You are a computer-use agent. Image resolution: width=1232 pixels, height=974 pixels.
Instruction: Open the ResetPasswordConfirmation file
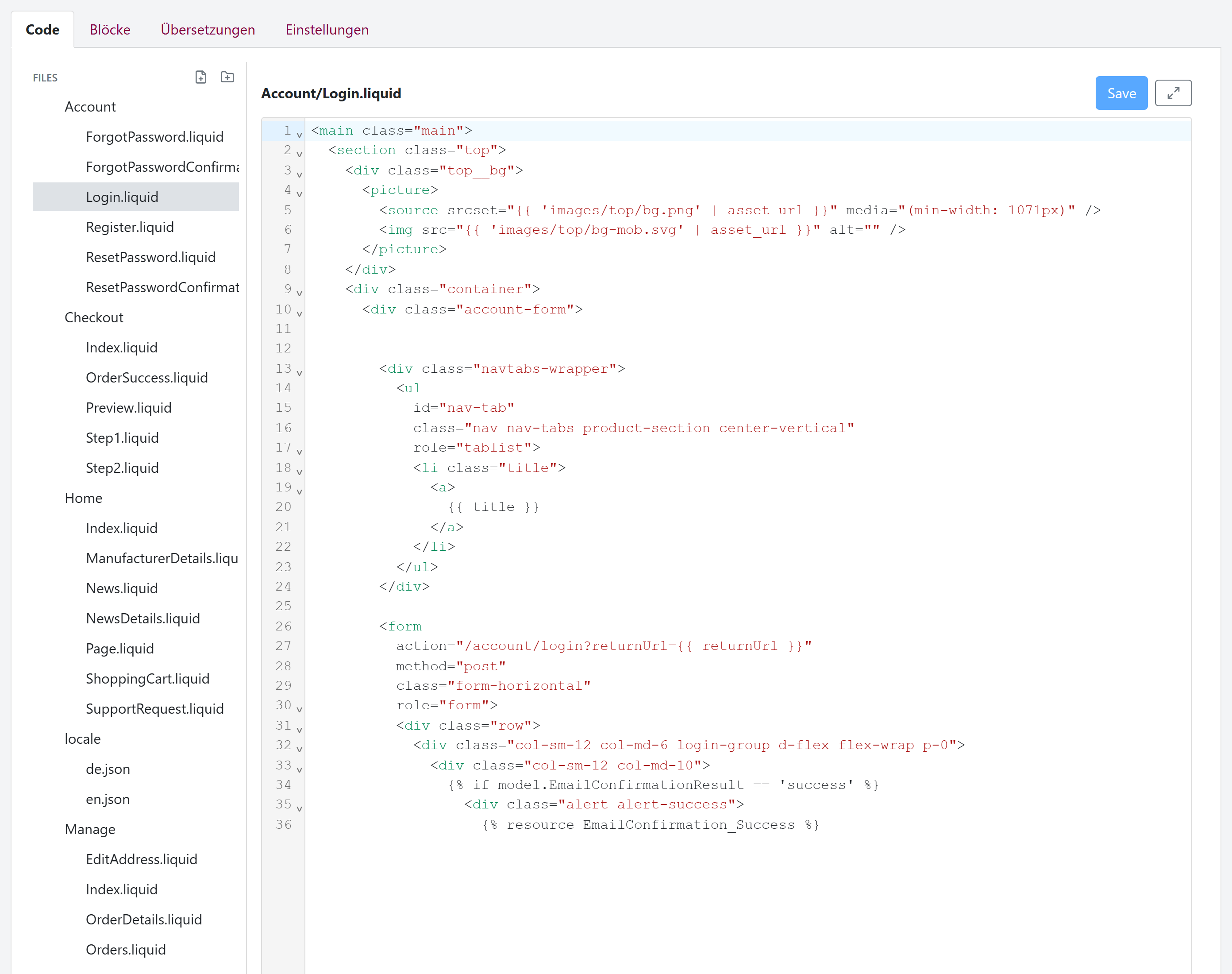click(162, 287)
